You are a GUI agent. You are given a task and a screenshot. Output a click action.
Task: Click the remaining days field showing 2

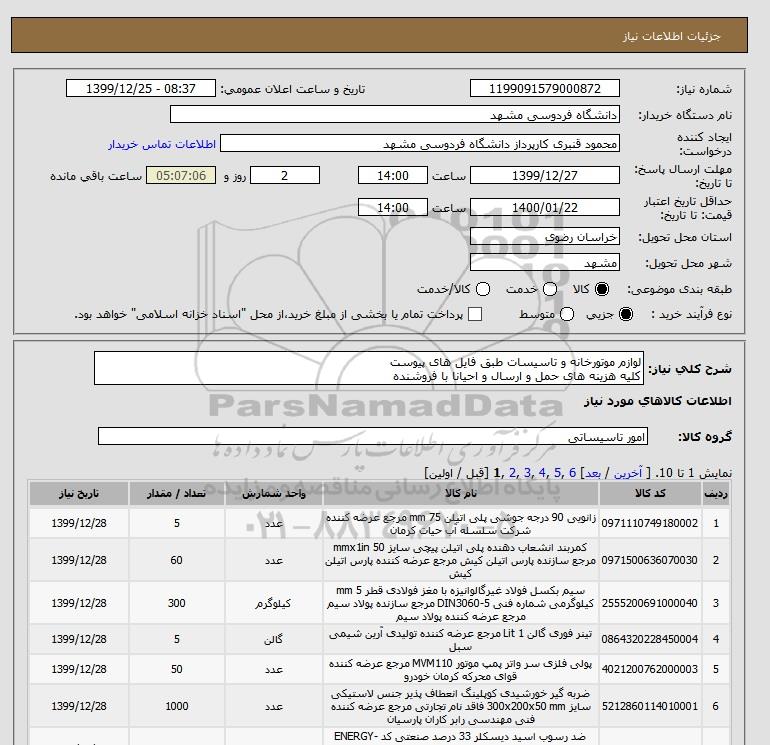[x=285, y=175]
